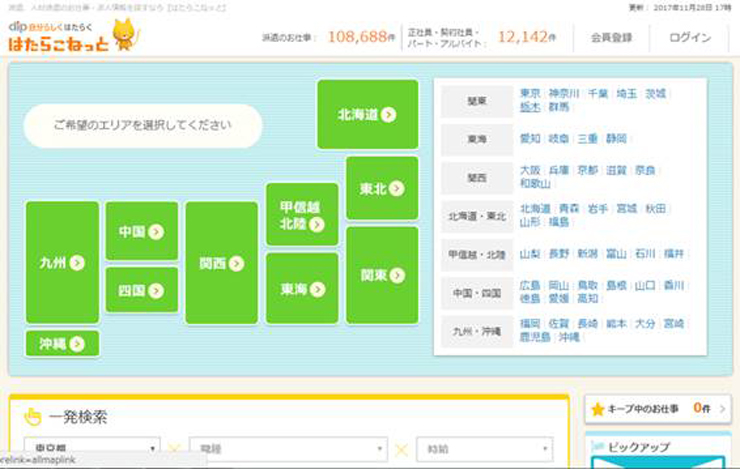Click the arrow icon on 九州 tile
This screenshot has height=469, width=740.
click(x=77, y=263)
